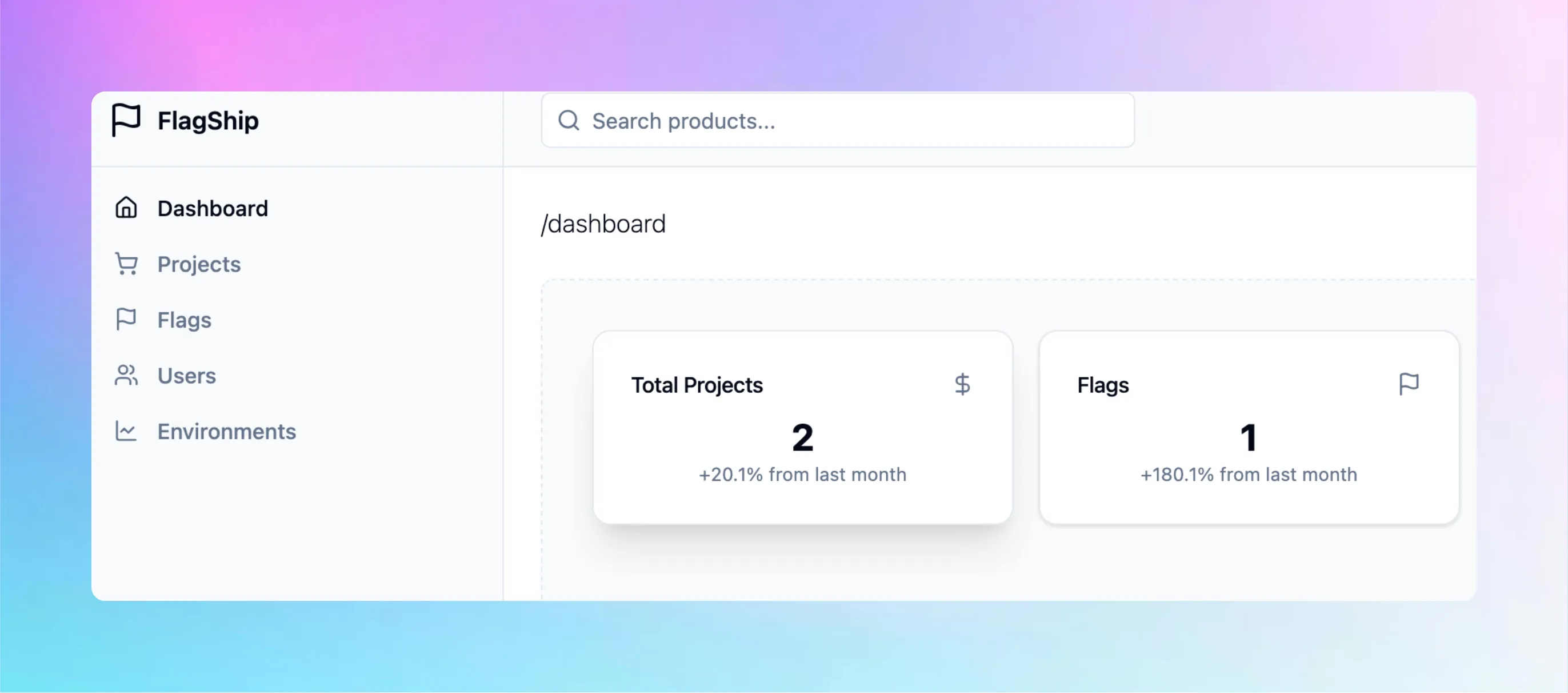1568x693 pixels.
Task: Click the shopping cart icon beside Projects
Action: 126,264
